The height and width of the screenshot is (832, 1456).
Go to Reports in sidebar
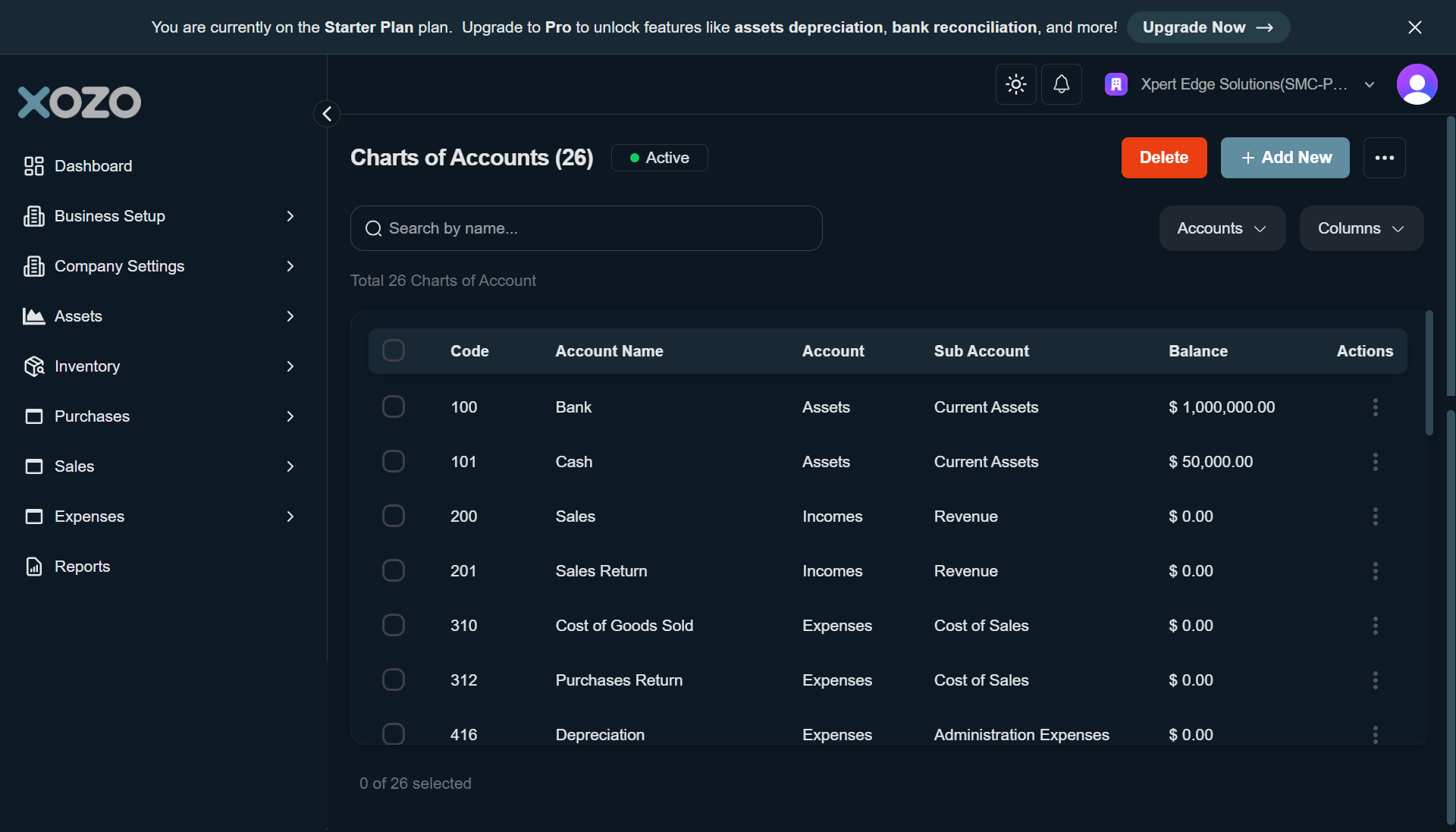[82, 567]
